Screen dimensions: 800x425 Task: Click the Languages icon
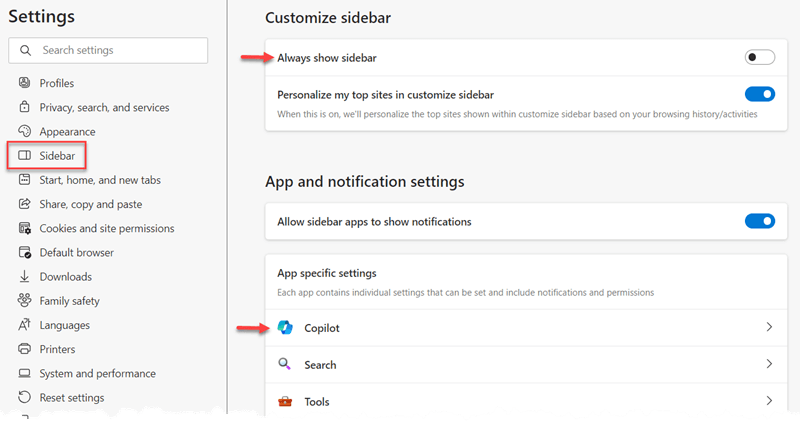pos(25,325)
